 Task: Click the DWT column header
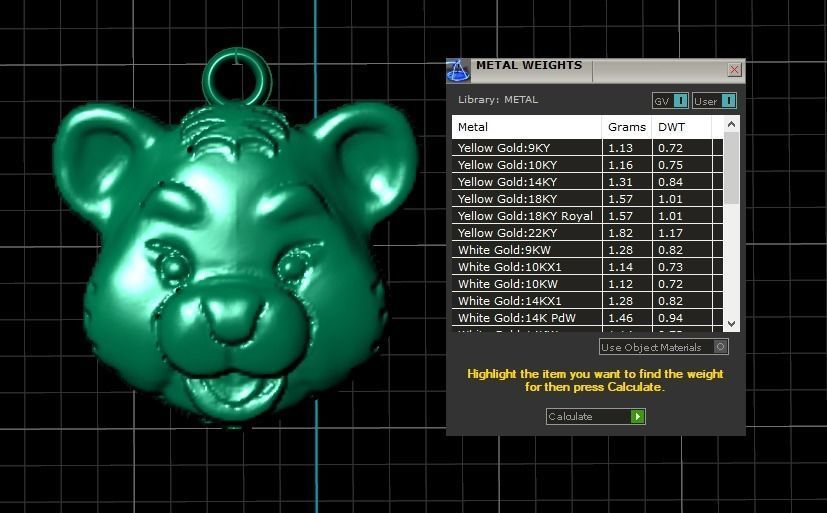coord(680,127)
